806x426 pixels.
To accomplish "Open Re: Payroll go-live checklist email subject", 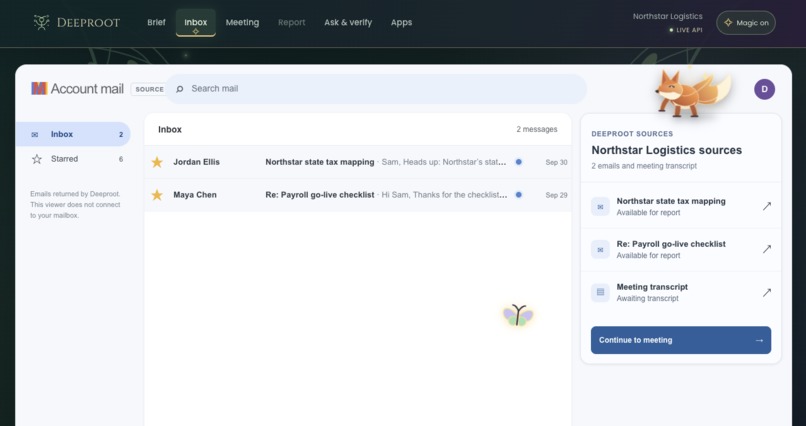I will [x=320, y=195].
